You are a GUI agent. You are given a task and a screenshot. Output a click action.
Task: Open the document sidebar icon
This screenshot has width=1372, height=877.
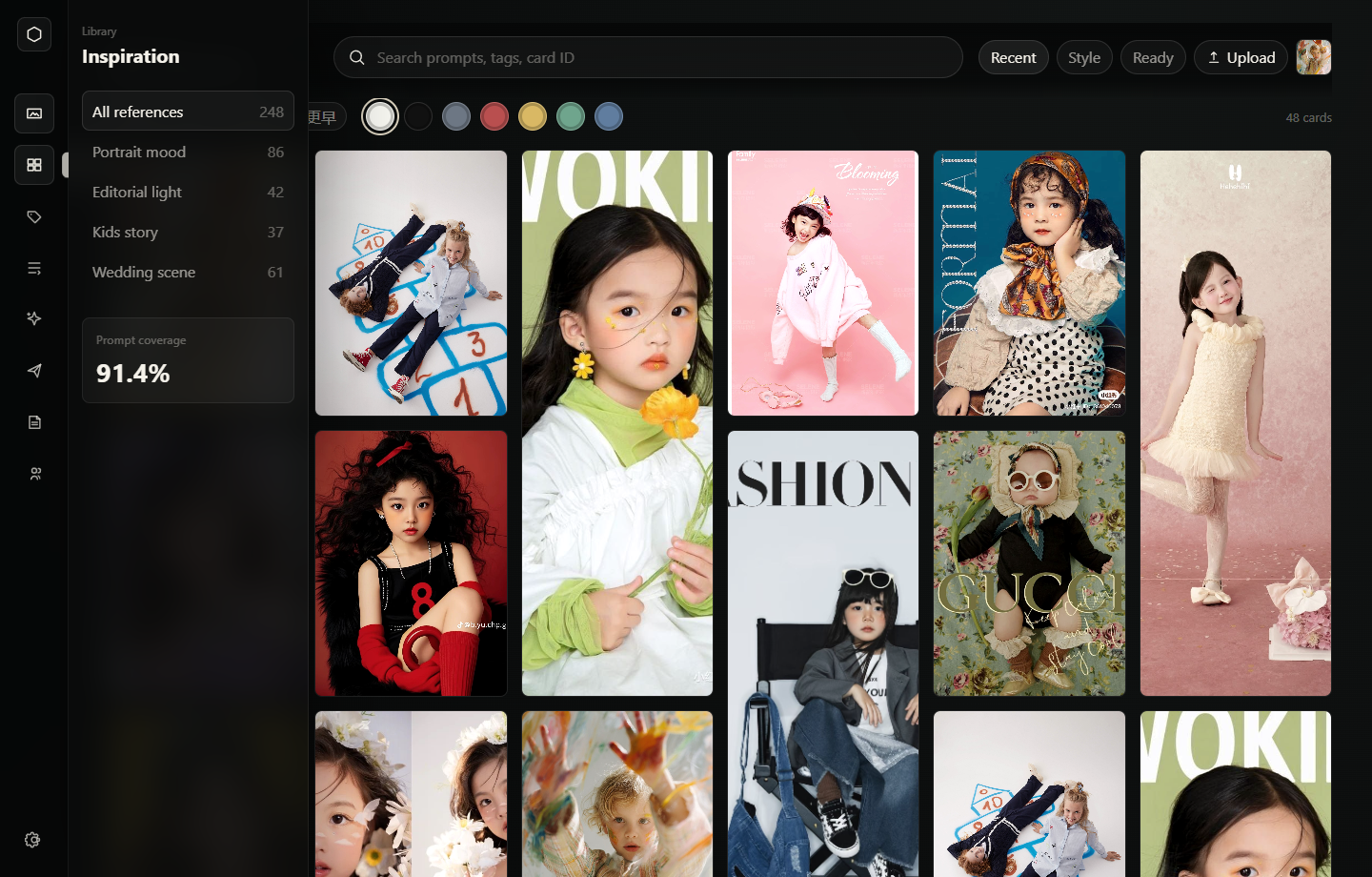(34, 422)
